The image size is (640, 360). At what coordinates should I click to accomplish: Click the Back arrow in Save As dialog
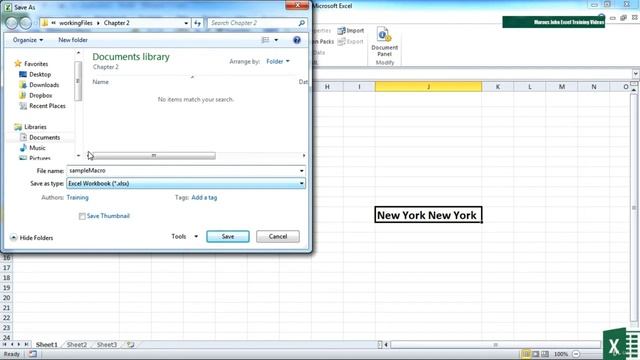pyautogui.click(x=12, y=23)
